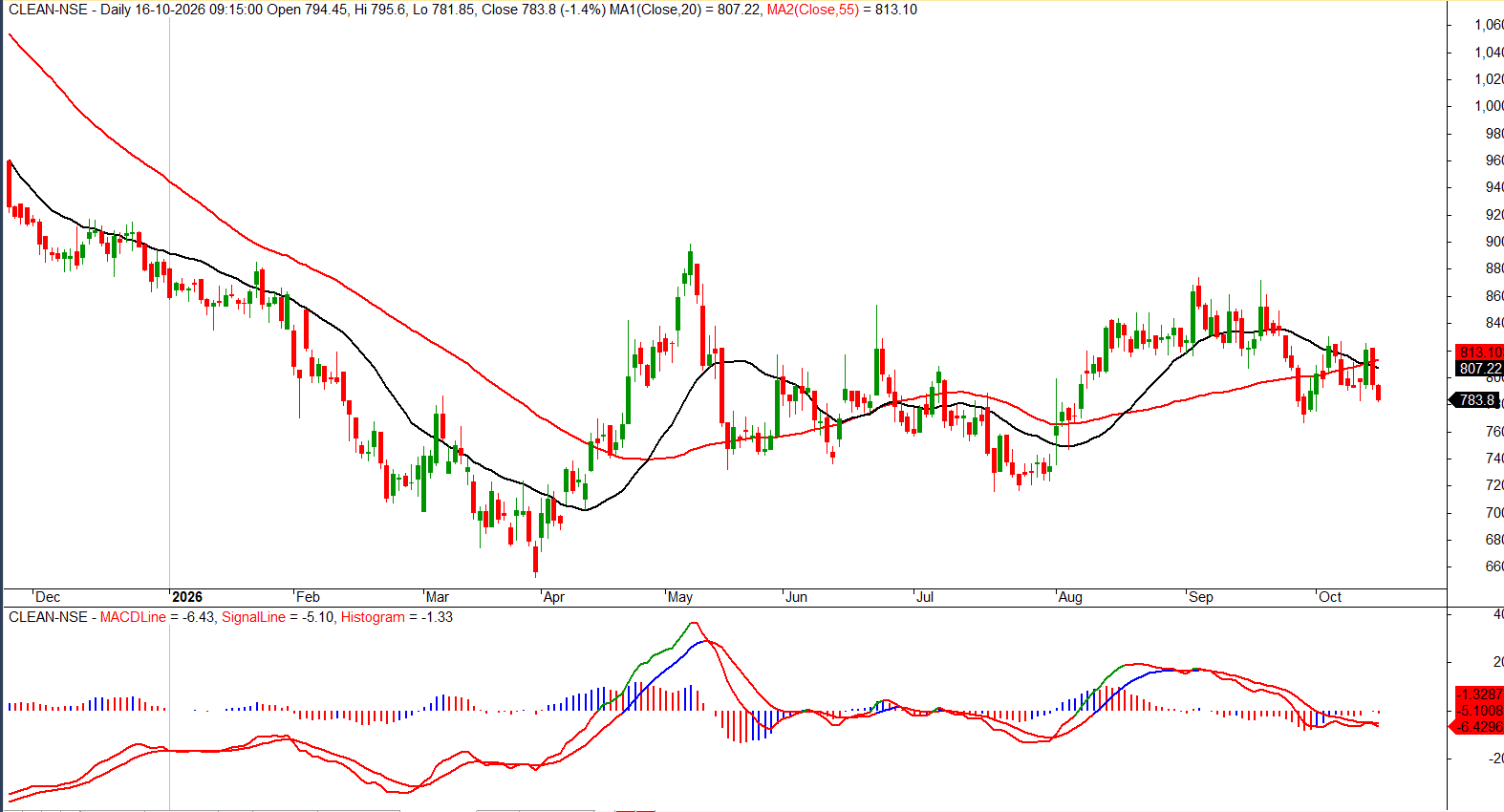Click the MA1(Close,20) = 807.22 label
1504x812 pixels.
point(685,10)
